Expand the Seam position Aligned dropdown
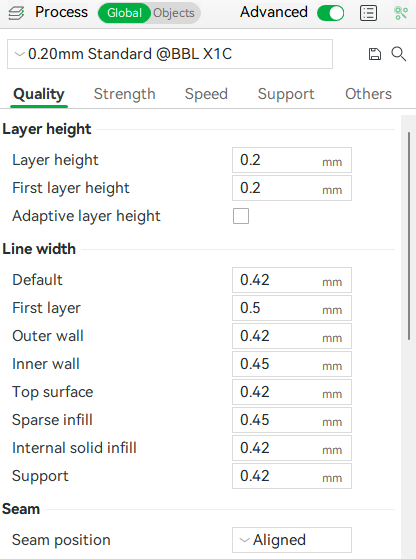 point(292,540)
